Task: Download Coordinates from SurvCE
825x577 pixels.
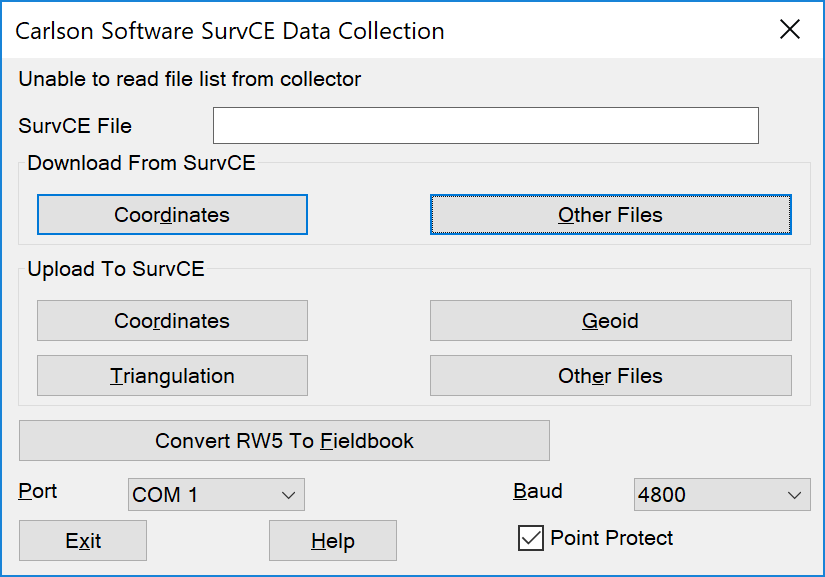Action: 172,215
